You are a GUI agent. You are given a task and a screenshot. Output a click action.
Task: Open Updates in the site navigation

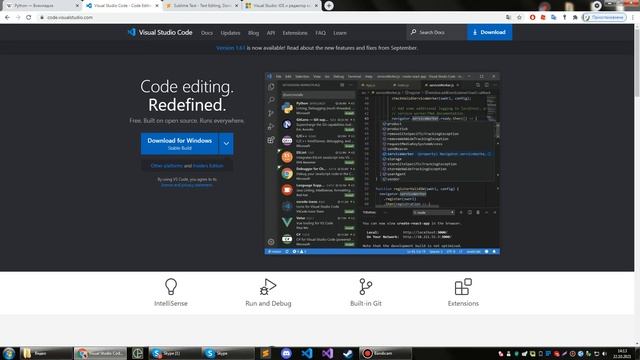(x=230, y=33)
